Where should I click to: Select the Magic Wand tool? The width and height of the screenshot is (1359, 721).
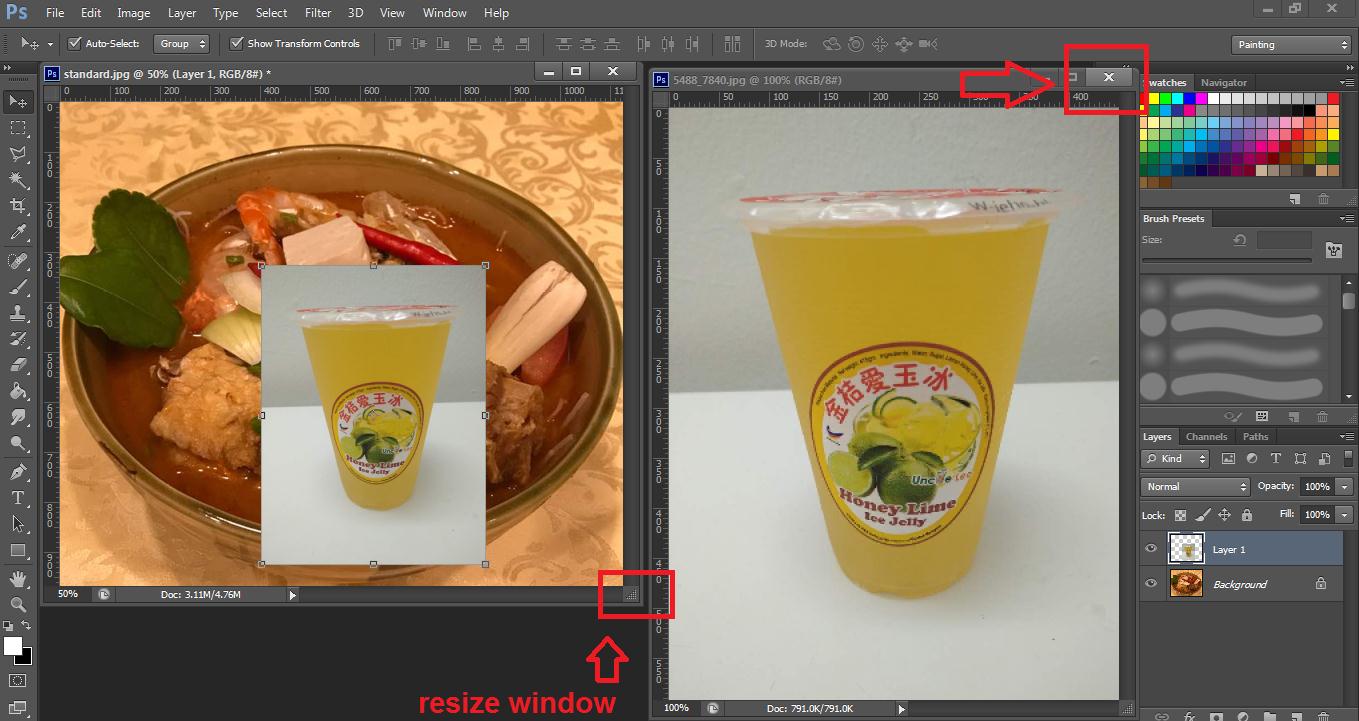point(18,180)
